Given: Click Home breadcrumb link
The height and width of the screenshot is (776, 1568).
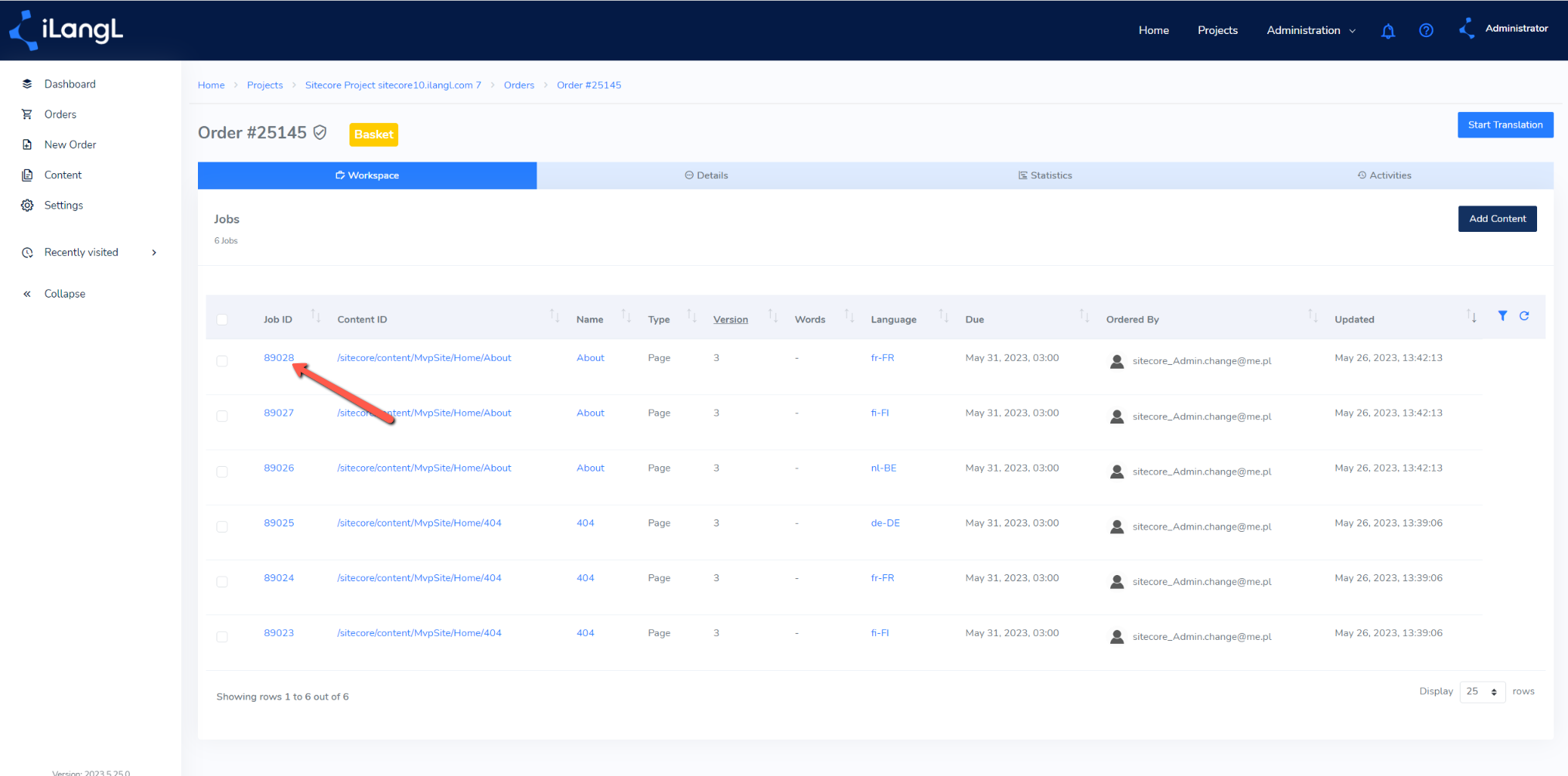Looking at the screenshot, I should (211, 85).
